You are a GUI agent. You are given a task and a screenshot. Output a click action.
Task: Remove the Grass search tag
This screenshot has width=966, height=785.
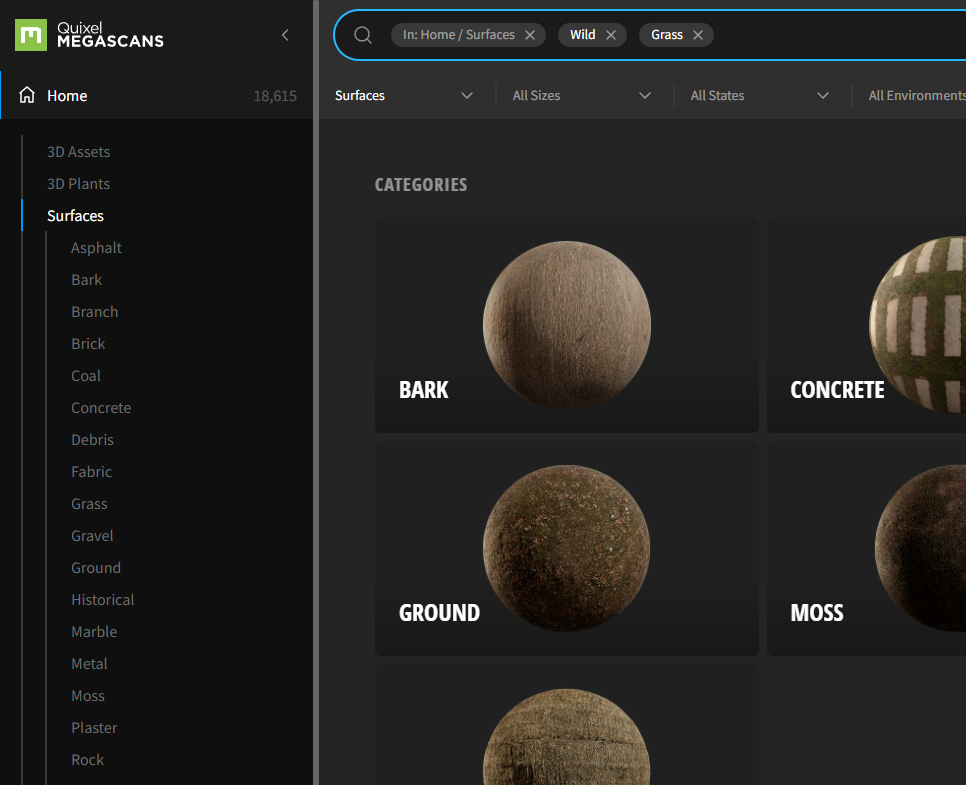pyautogui.click(x=697, y=35)
